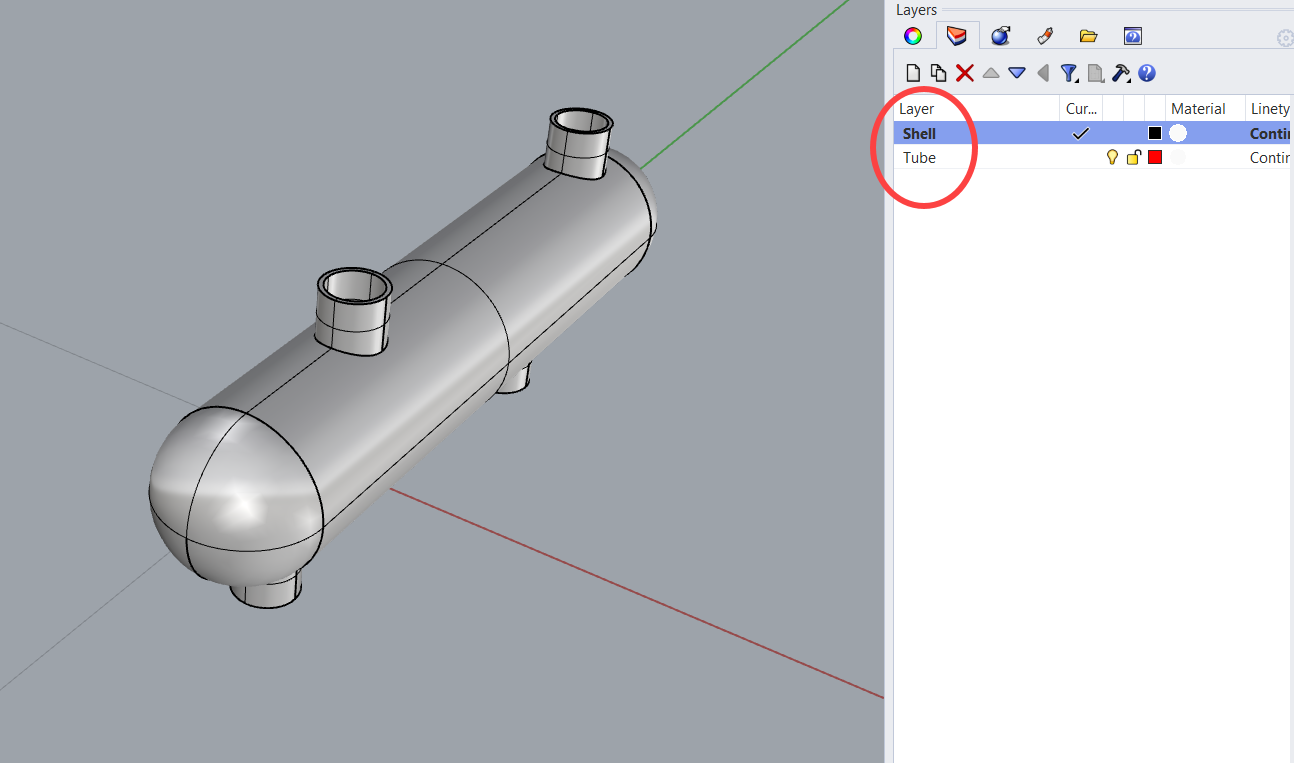Toggle the Tube layer's lightbulb visibility
The height and width of the screenshot is (763, 1294).
1111,157
